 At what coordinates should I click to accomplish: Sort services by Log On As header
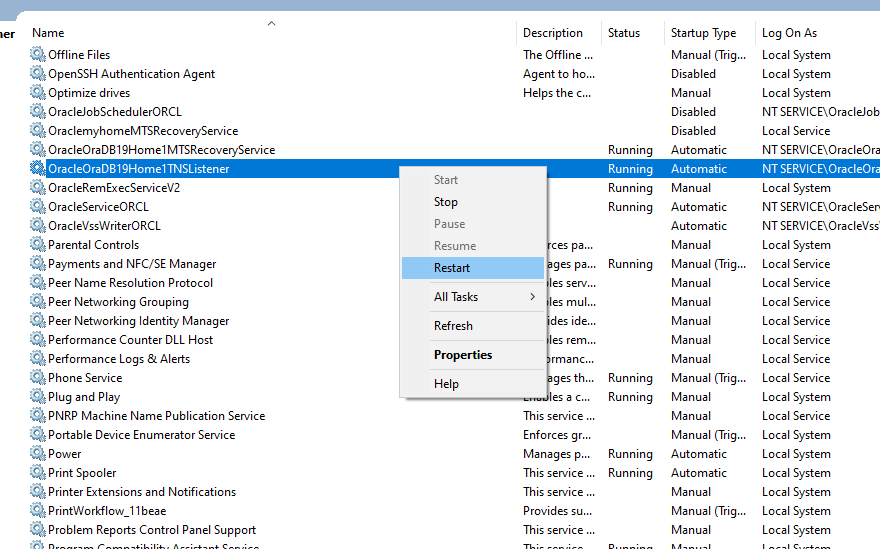(789, 33)
